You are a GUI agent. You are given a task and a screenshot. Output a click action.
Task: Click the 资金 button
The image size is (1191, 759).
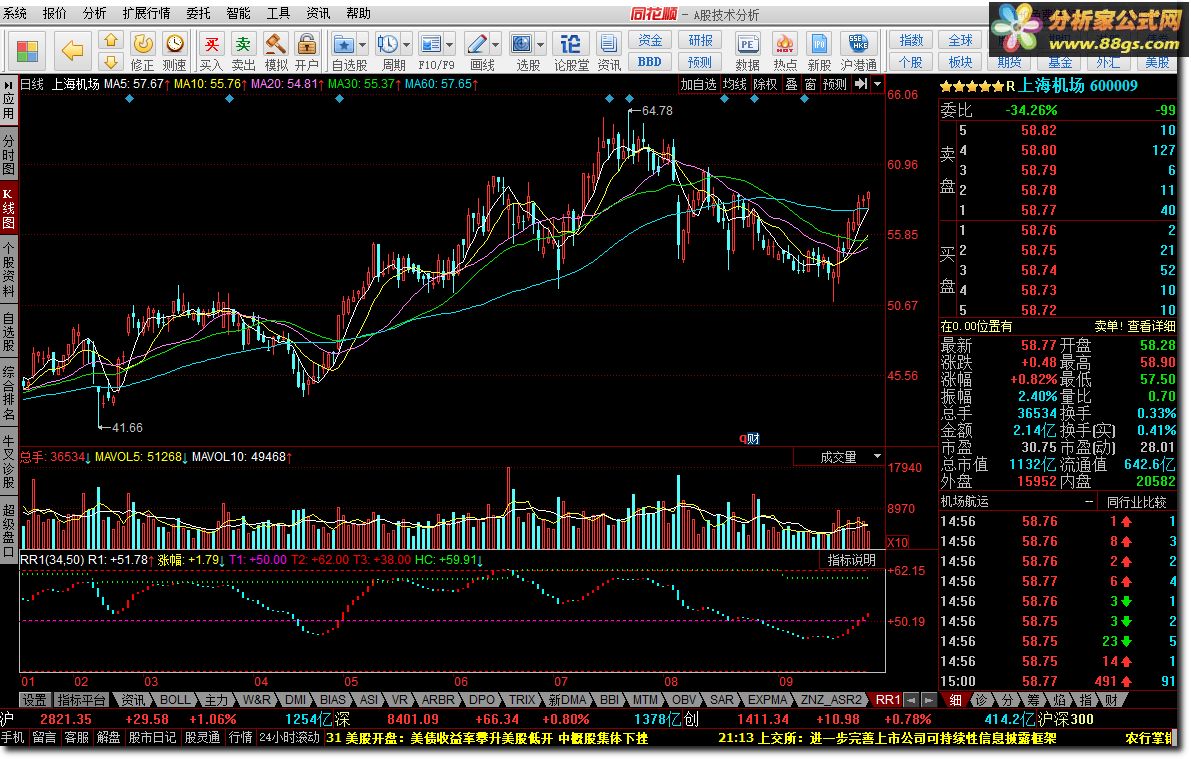650,40
